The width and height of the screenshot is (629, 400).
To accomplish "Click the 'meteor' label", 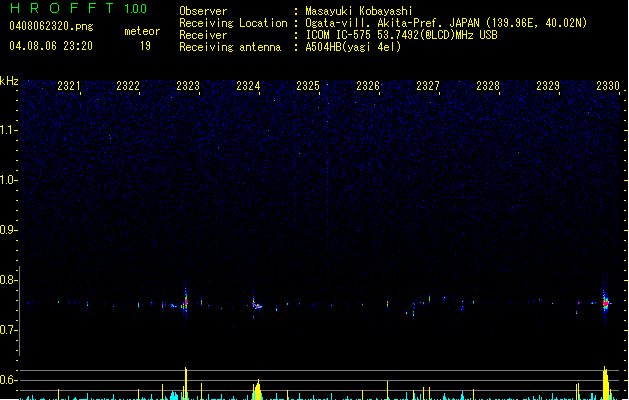I will point(142,31).
